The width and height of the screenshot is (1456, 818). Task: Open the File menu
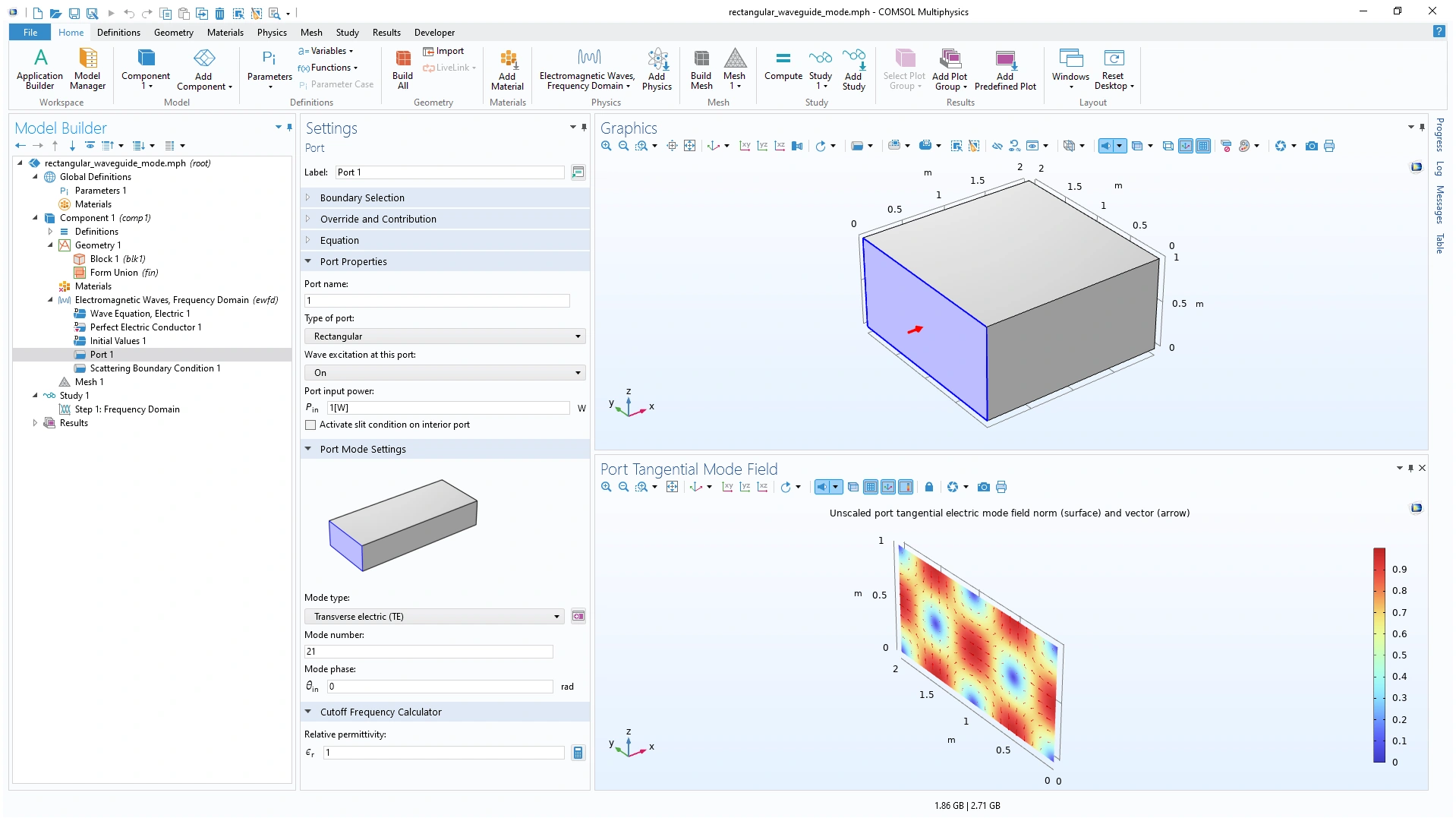tap(30, 33)
